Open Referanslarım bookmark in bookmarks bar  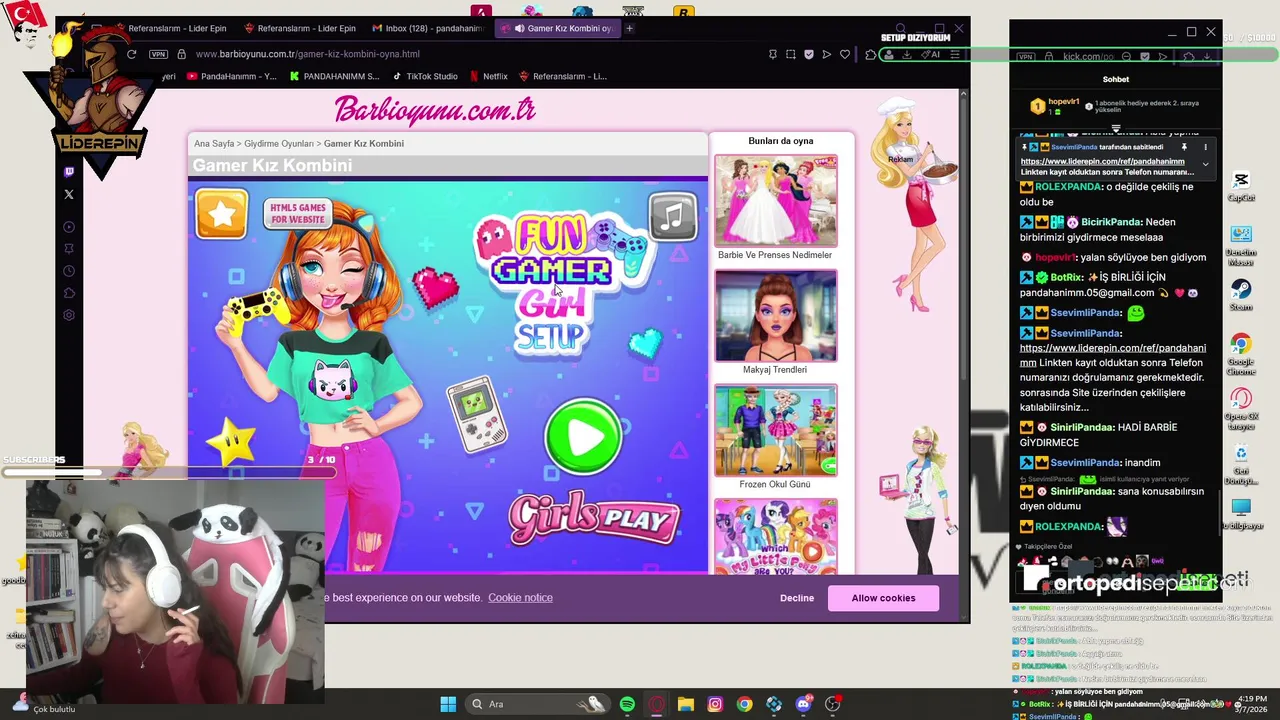(562, 76)
